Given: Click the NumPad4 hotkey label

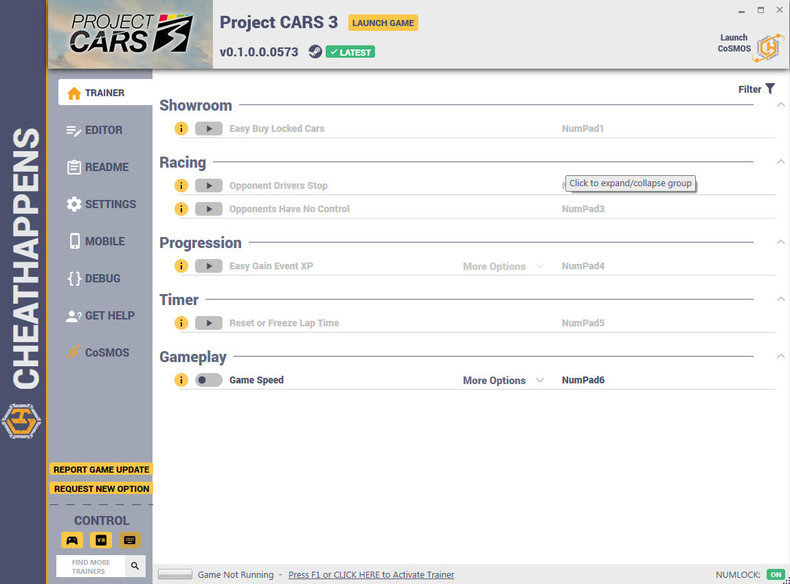Looking at the screenshot, I should [x=583, y=266].
